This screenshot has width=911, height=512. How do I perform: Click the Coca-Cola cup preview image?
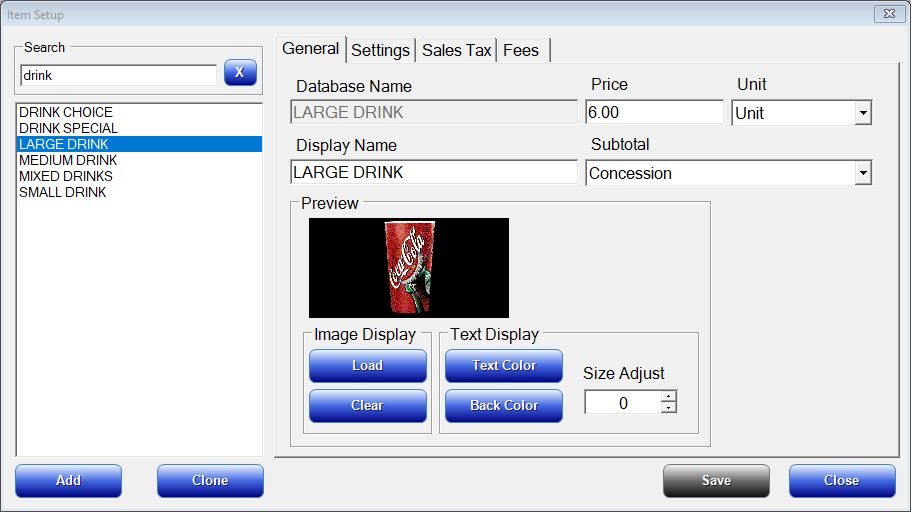point(409,268)
